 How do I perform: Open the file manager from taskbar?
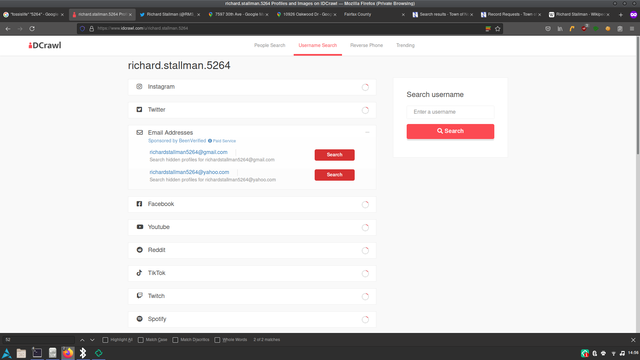[21, 353]
